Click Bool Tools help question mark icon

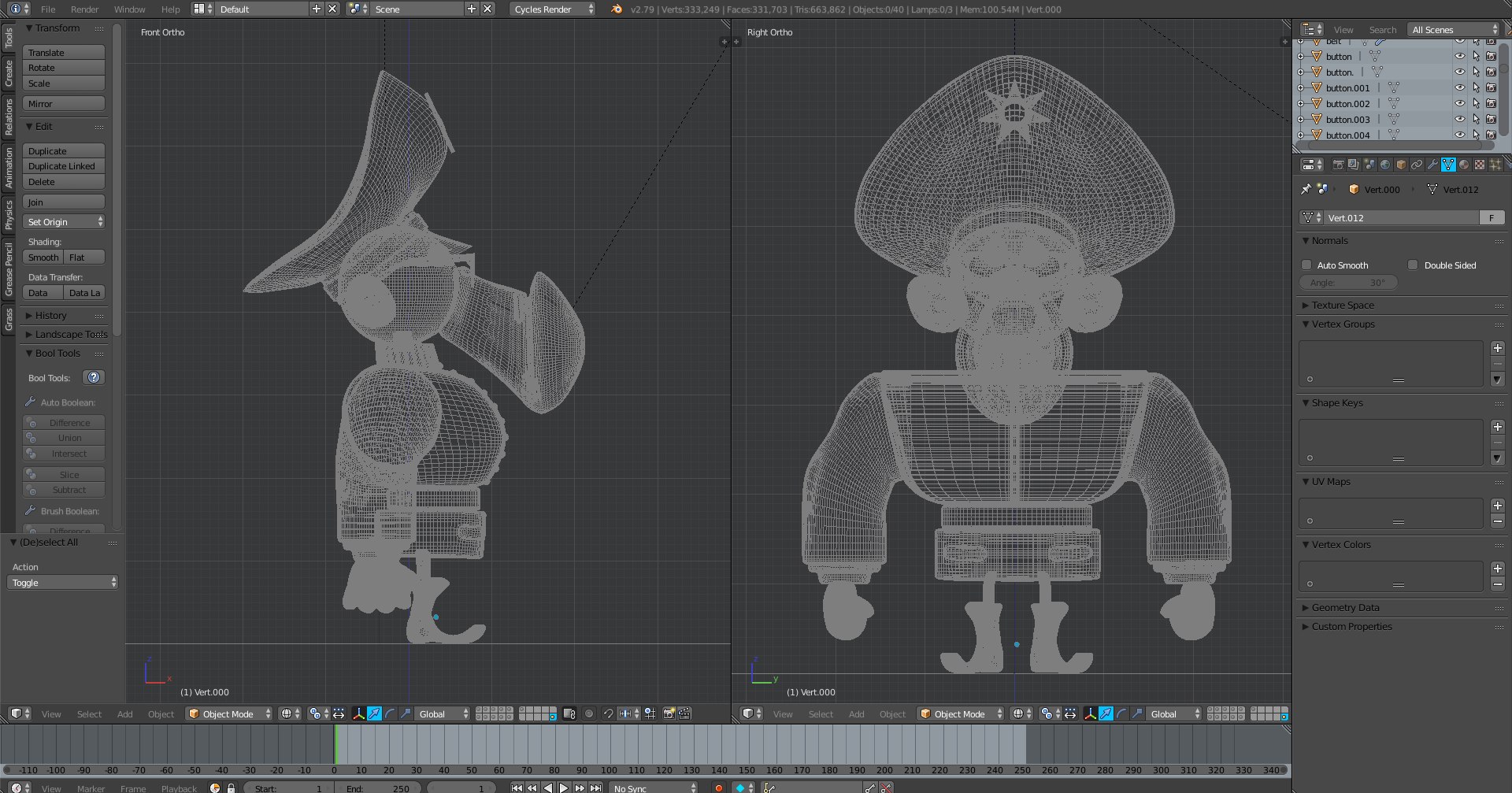(94, 377)
